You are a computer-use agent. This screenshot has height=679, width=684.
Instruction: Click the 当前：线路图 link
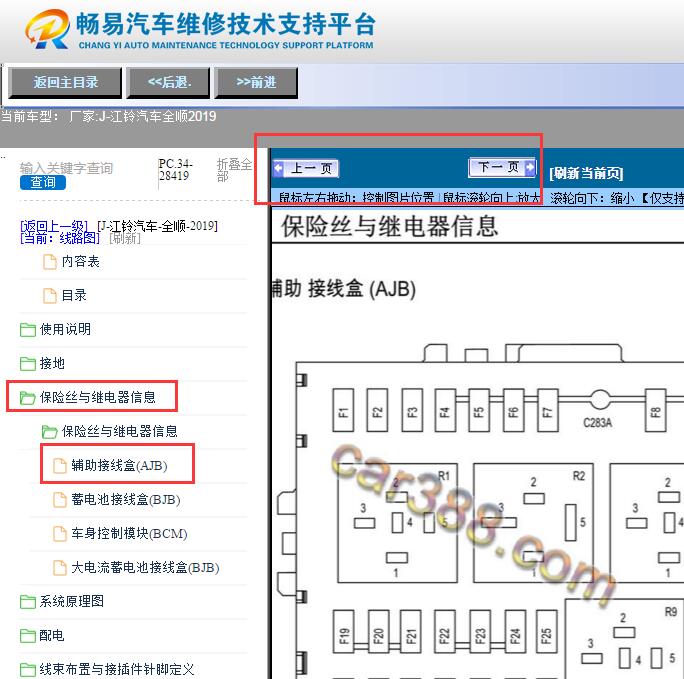point(60,238)
